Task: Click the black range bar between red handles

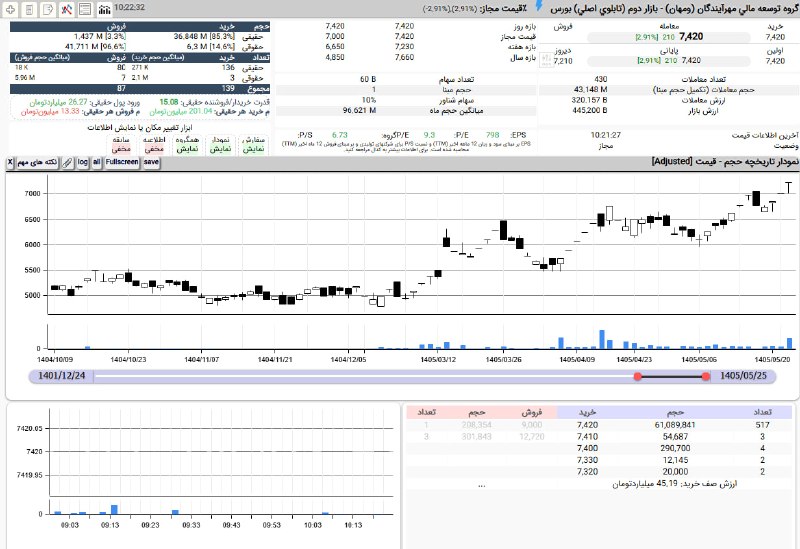Action: 671,377
